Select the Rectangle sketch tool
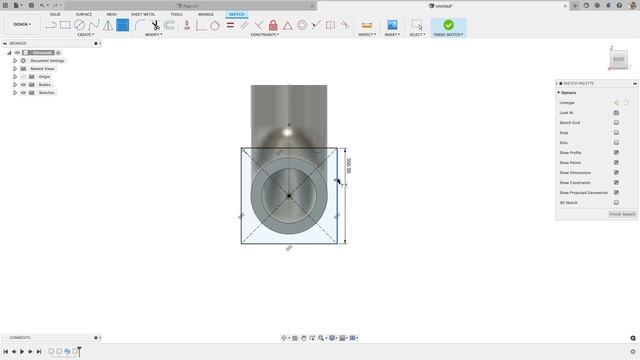640x360 pixels. pyautogui.click(x=65, y=25)
